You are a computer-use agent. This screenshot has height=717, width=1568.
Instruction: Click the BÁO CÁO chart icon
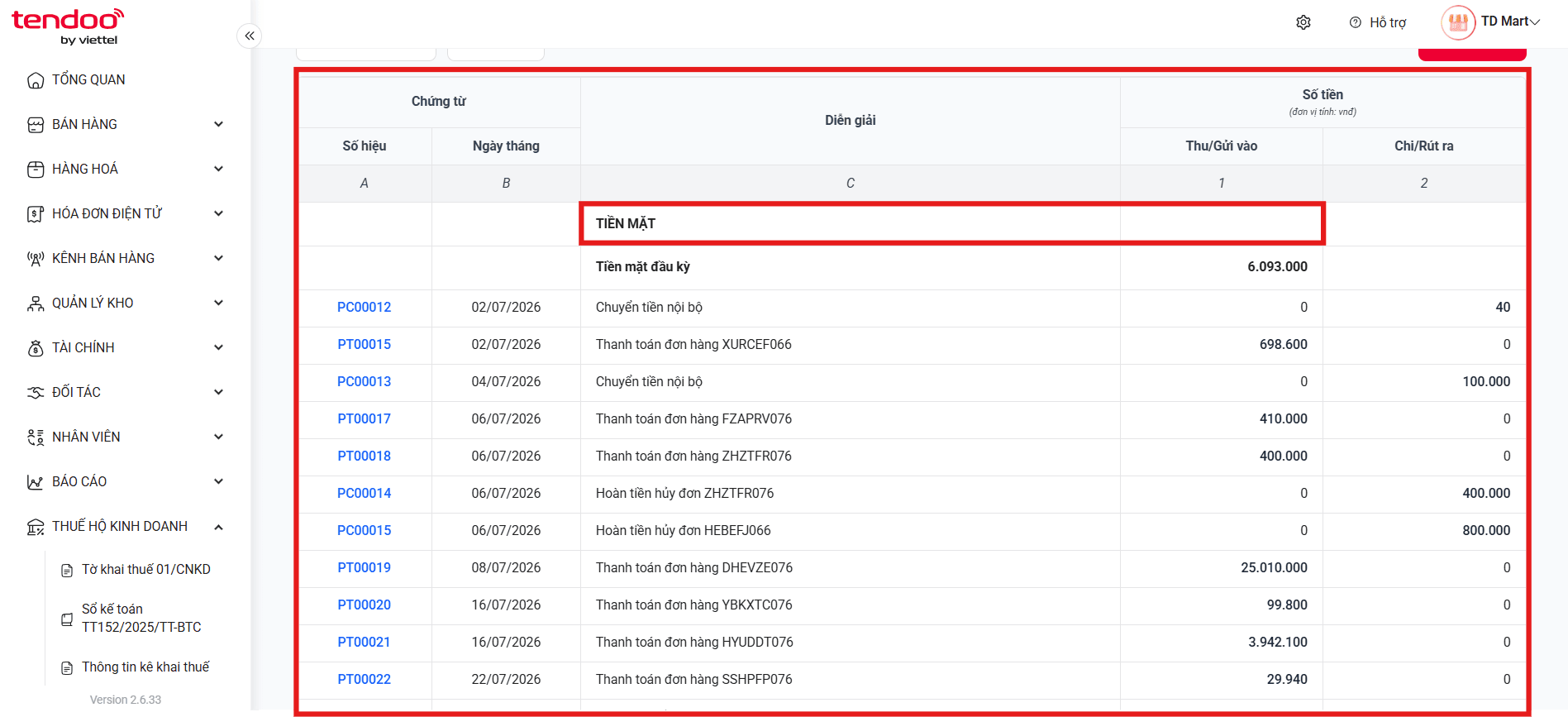click(36, 482)
